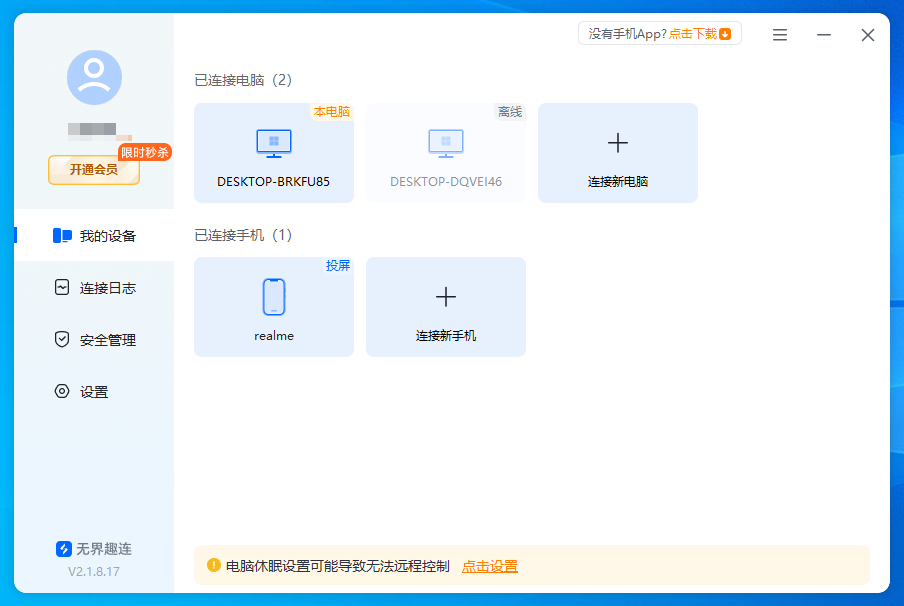Image resolution: width=904 pixels, height=606 pixels.
Task: Open 设置 from the sidebar
Action: (x=94, y=391)
